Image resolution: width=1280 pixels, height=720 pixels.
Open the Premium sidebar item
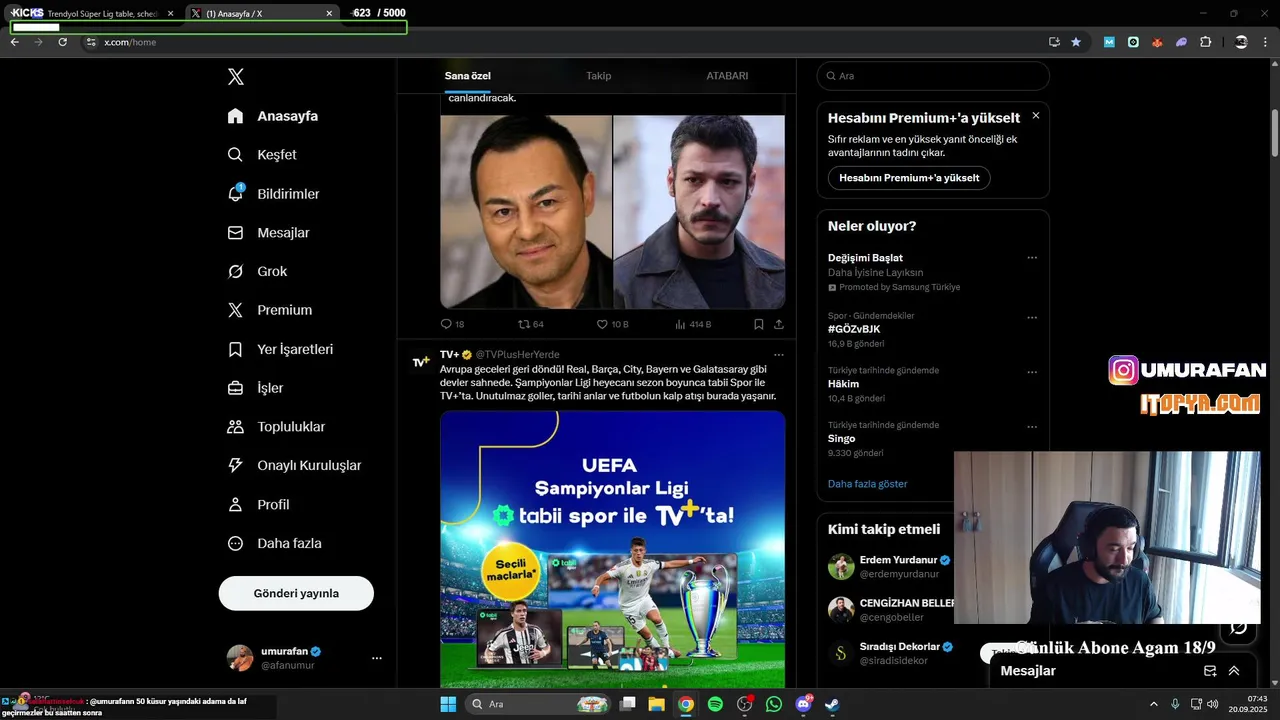tap(270, 310)
